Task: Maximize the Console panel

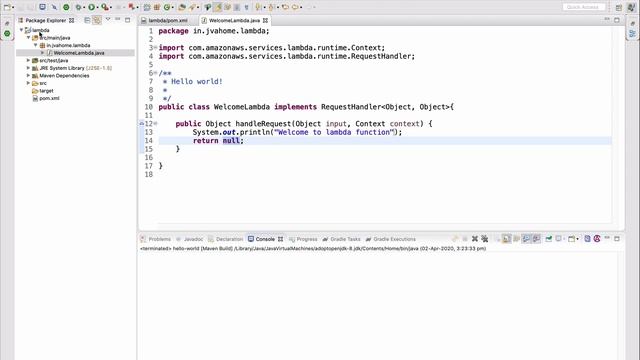Action: coord(617,239)
